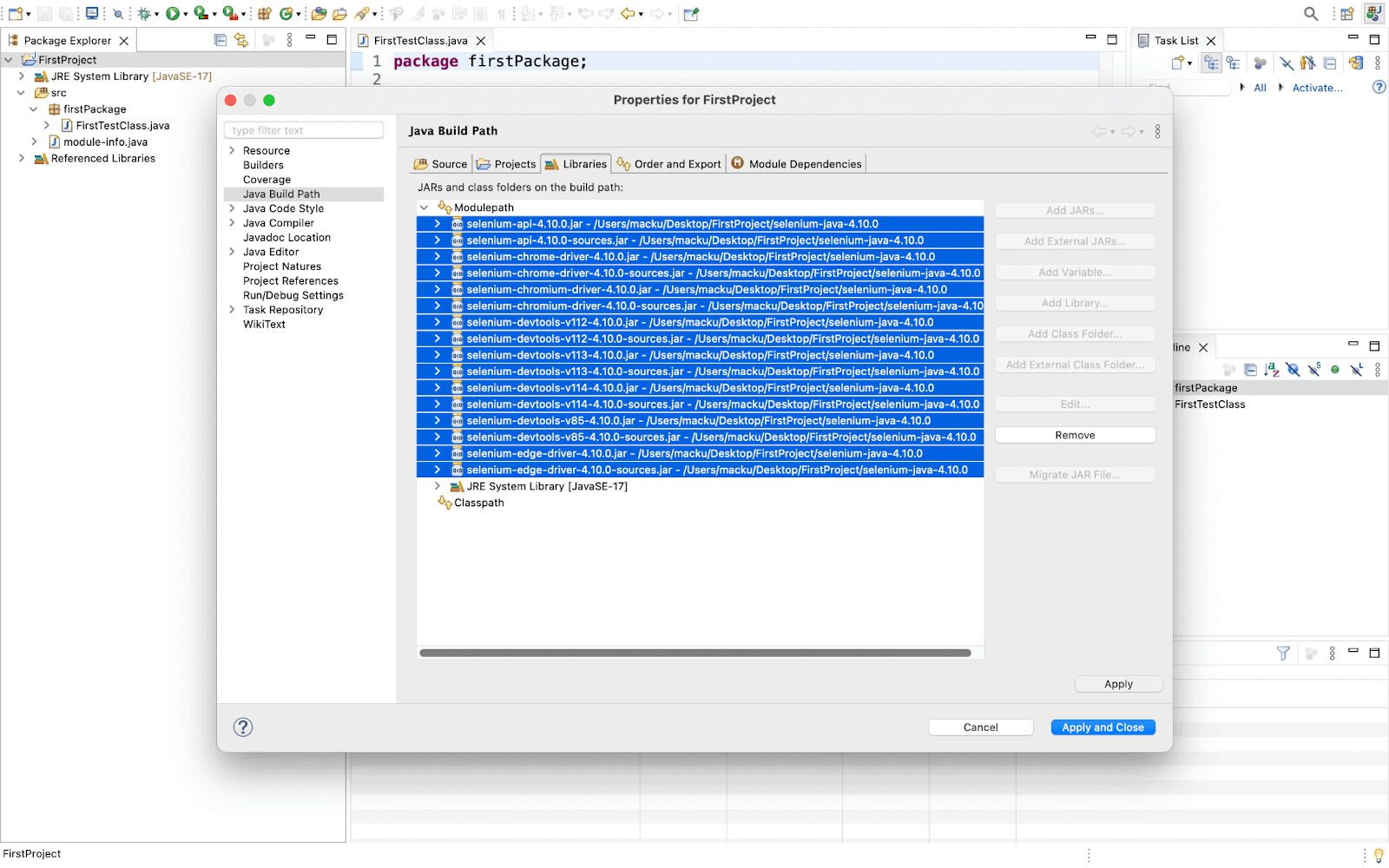Switch to the Order and Export tab
The width and height of the screenshot is (1389, 868).
[x=668, y=164]
